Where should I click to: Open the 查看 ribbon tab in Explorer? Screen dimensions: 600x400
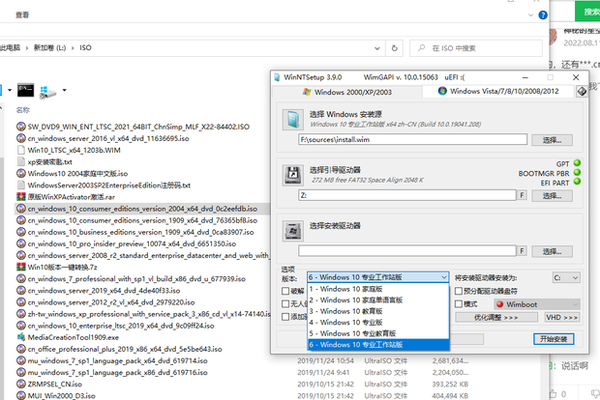pyautogui.click(x=22, y=15)
